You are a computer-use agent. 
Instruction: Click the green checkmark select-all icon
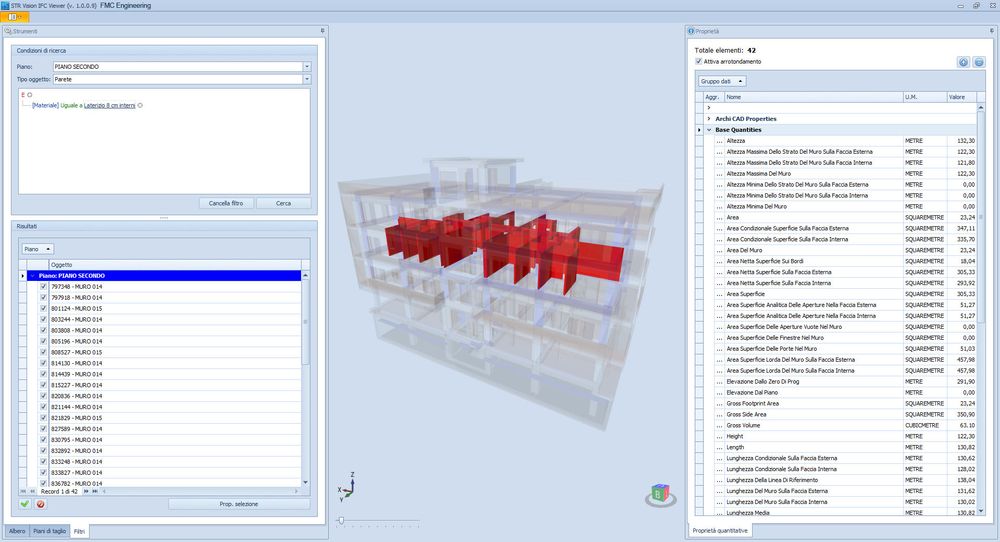point(25,504)
